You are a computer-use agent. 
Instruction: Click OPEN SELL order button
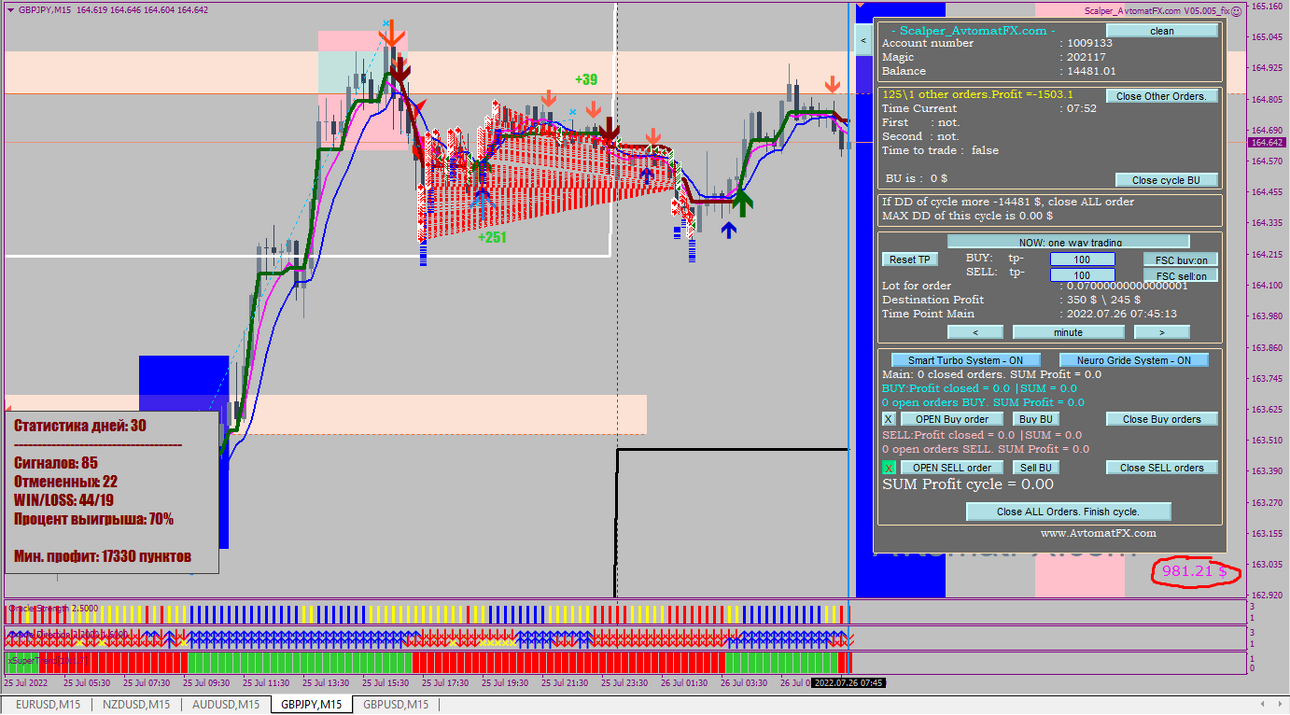coord(951,467)
